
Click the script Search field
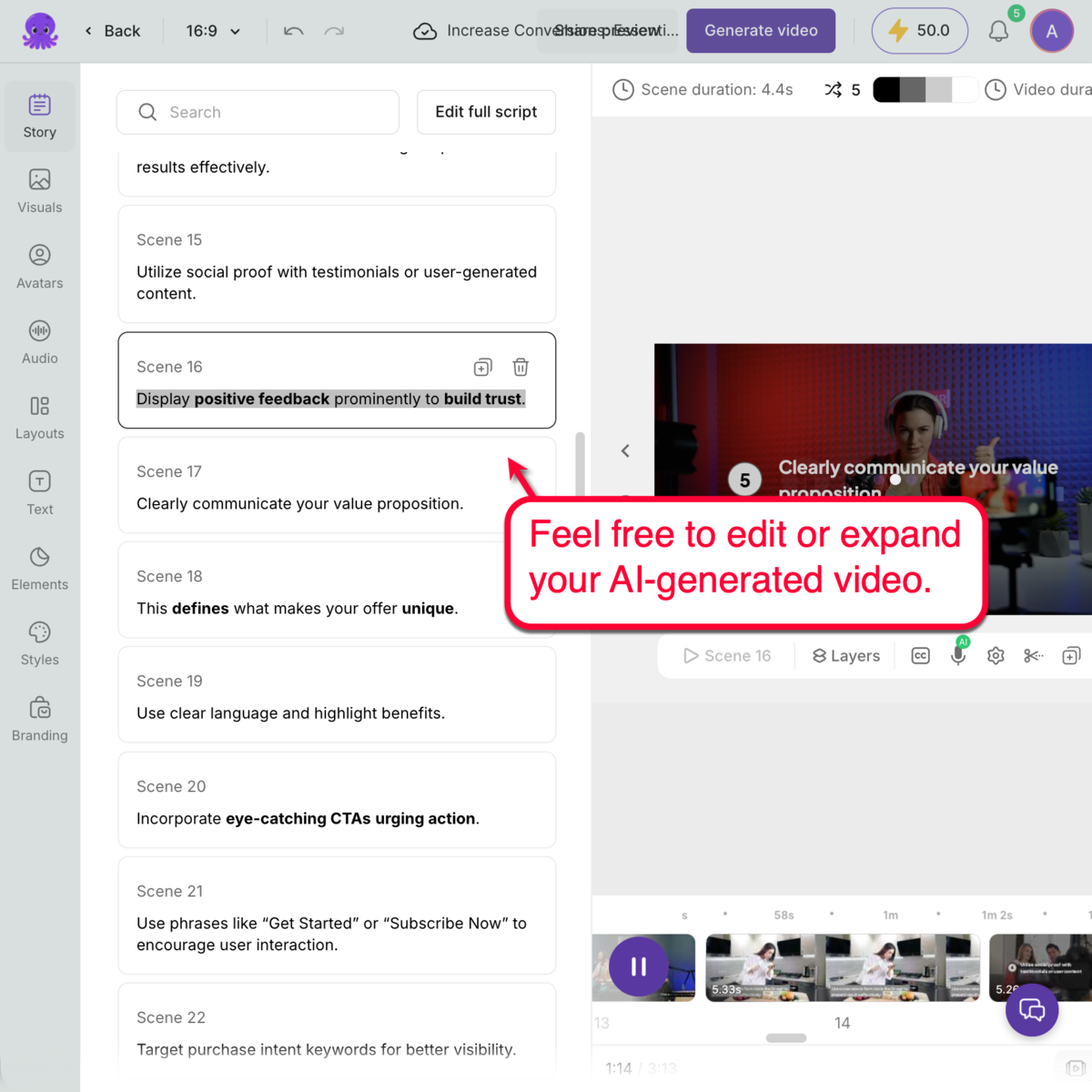point(258,112)
